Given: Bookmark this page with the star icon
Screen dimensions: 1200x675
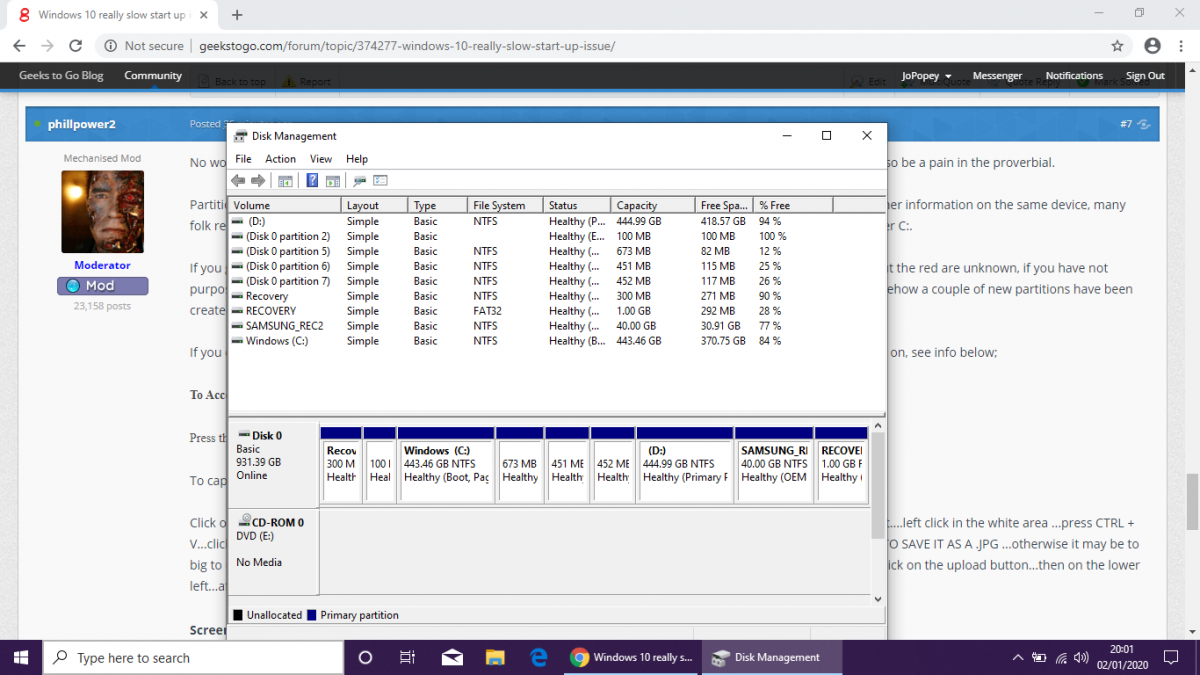Looking at the screenshot, I should [x=1117, y=45].
